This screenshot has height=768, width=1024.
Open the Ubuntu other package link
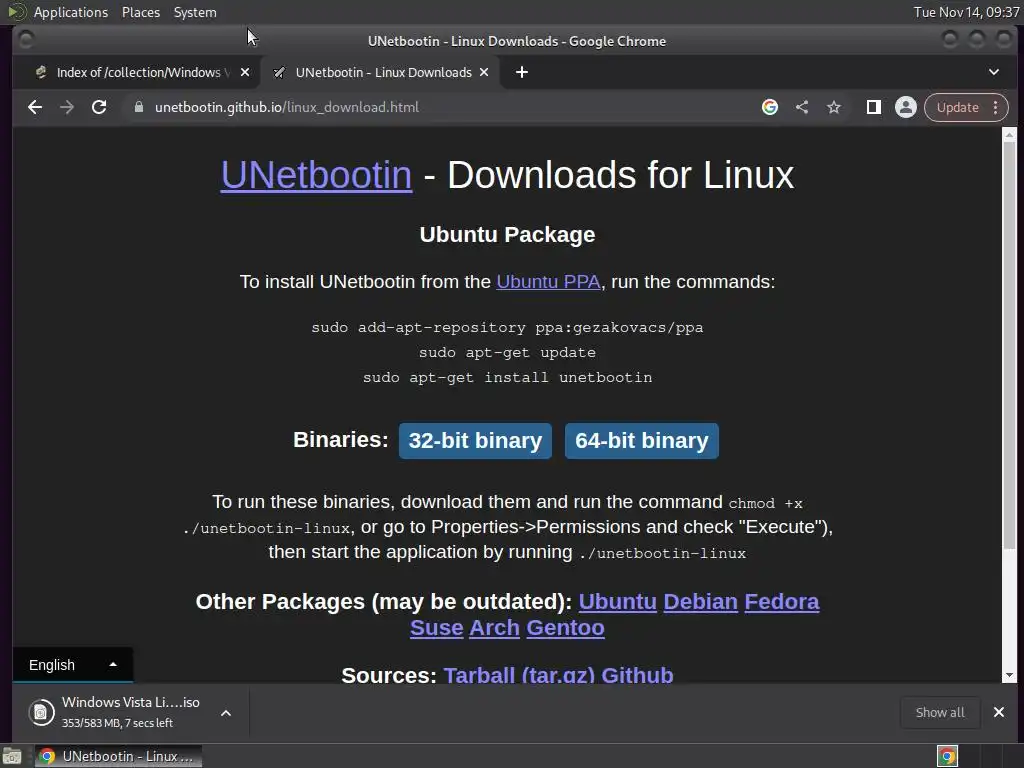(617, 601)
